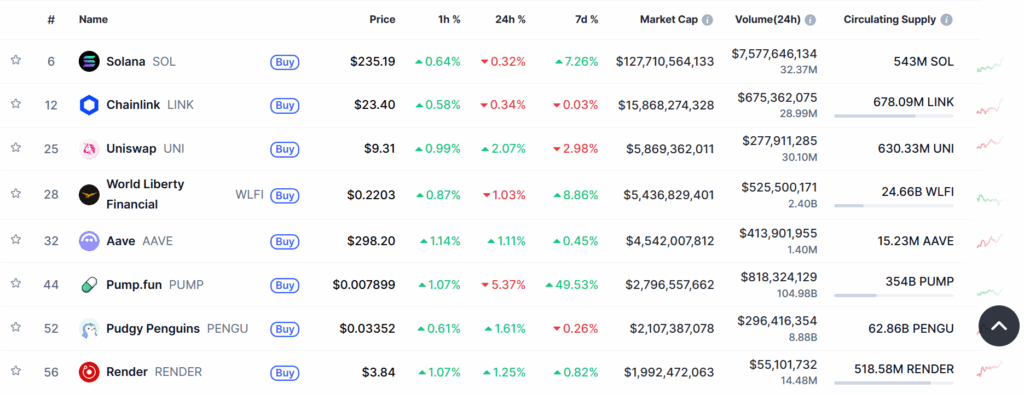Star Pudgy Penguins for the watchlist
This screenshot has height=394, width=1024.
click(16, 327)
